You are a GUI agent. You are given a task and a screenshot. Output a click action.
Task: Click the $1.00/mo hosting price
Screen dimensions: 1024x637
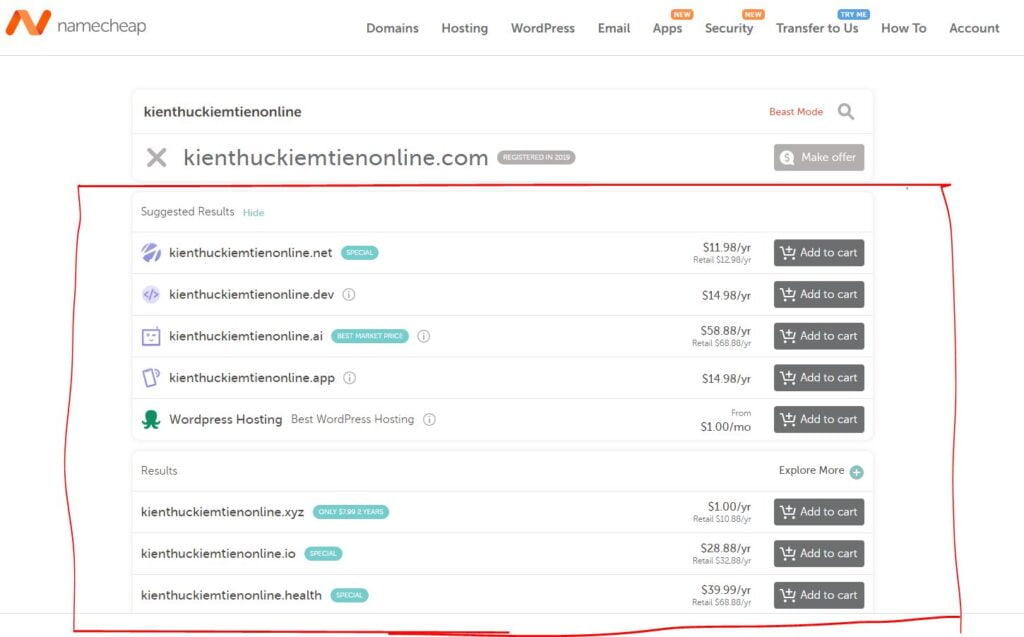click(x=726, y=427)
